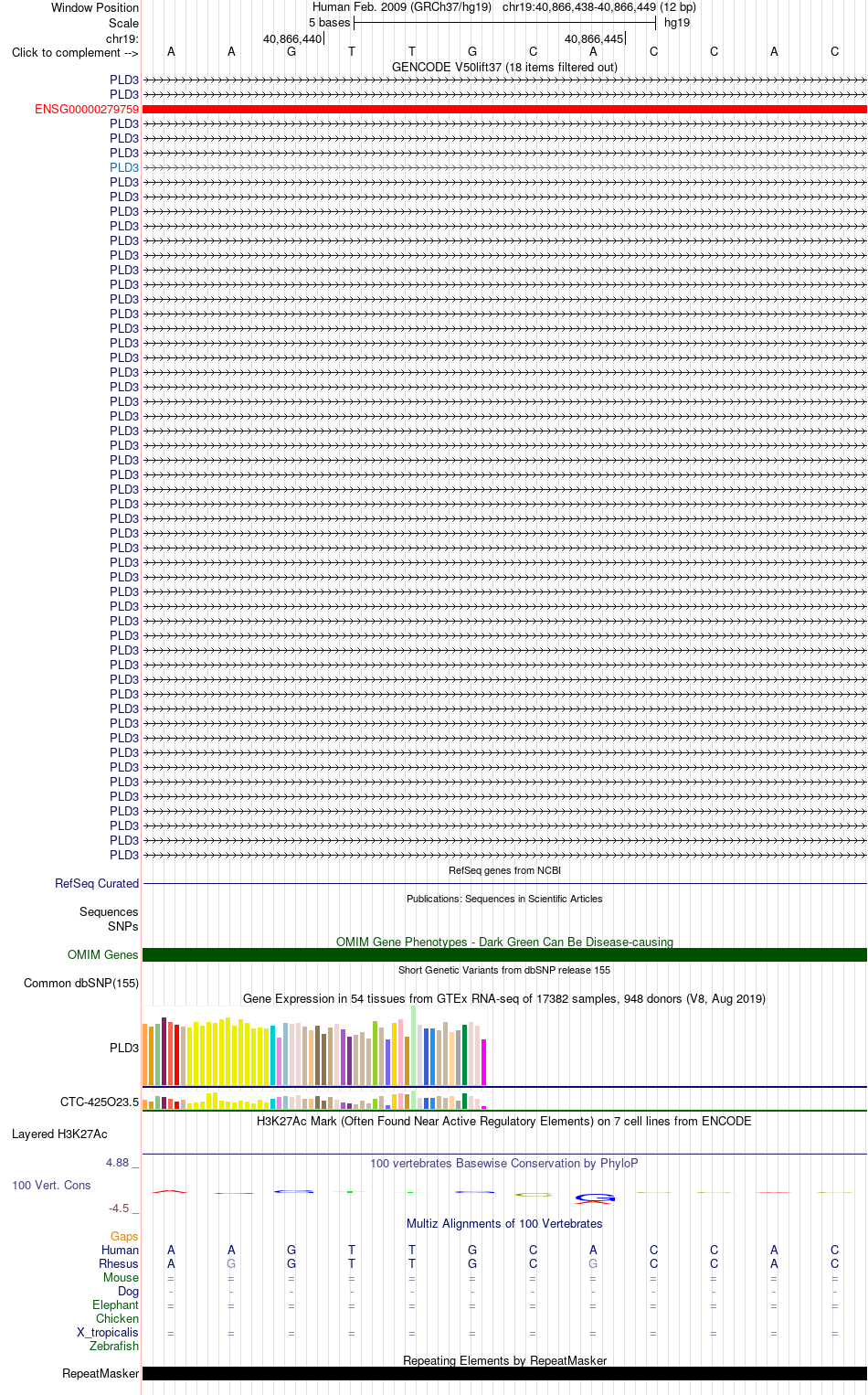The height and width of the screenshot is (1395, 868).
Task: Click the CTC-425O23.5 expression bar chart
Action: (314, 1100)
